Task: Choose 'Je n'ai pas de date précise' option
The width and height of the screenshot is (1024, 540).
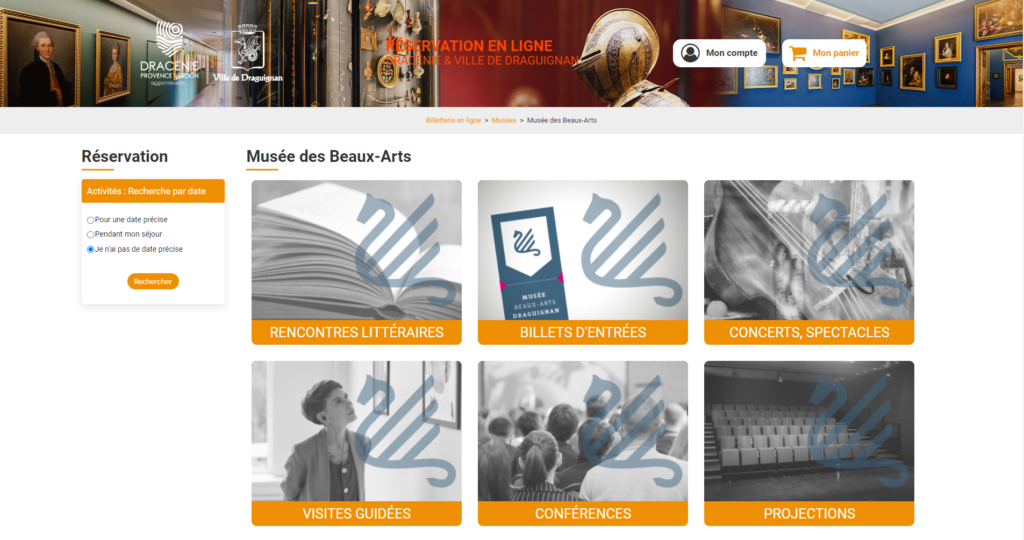Action: (x=90, y=249)
